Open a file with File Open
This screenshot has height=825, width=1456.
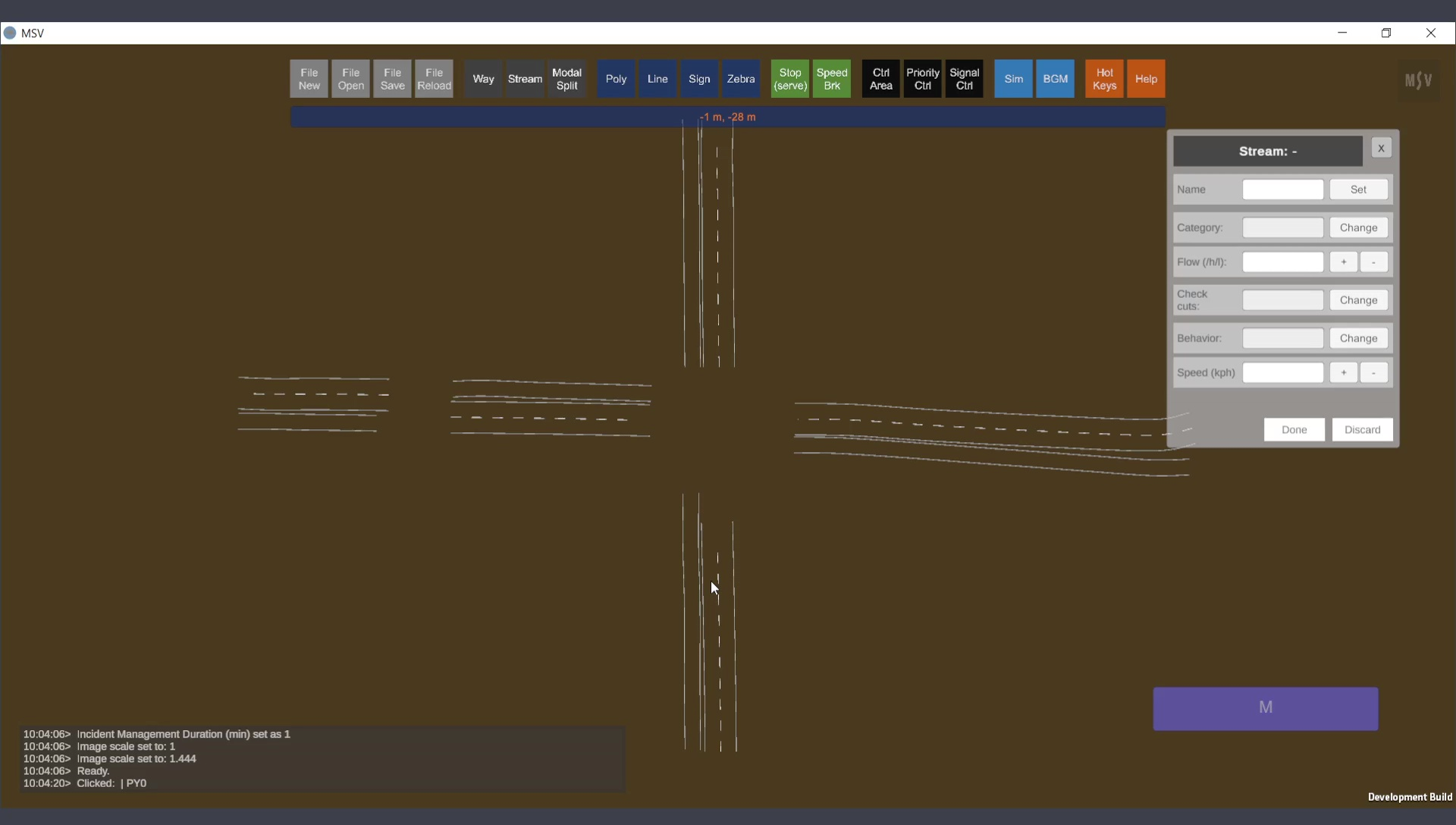click(x=350, y=79)
